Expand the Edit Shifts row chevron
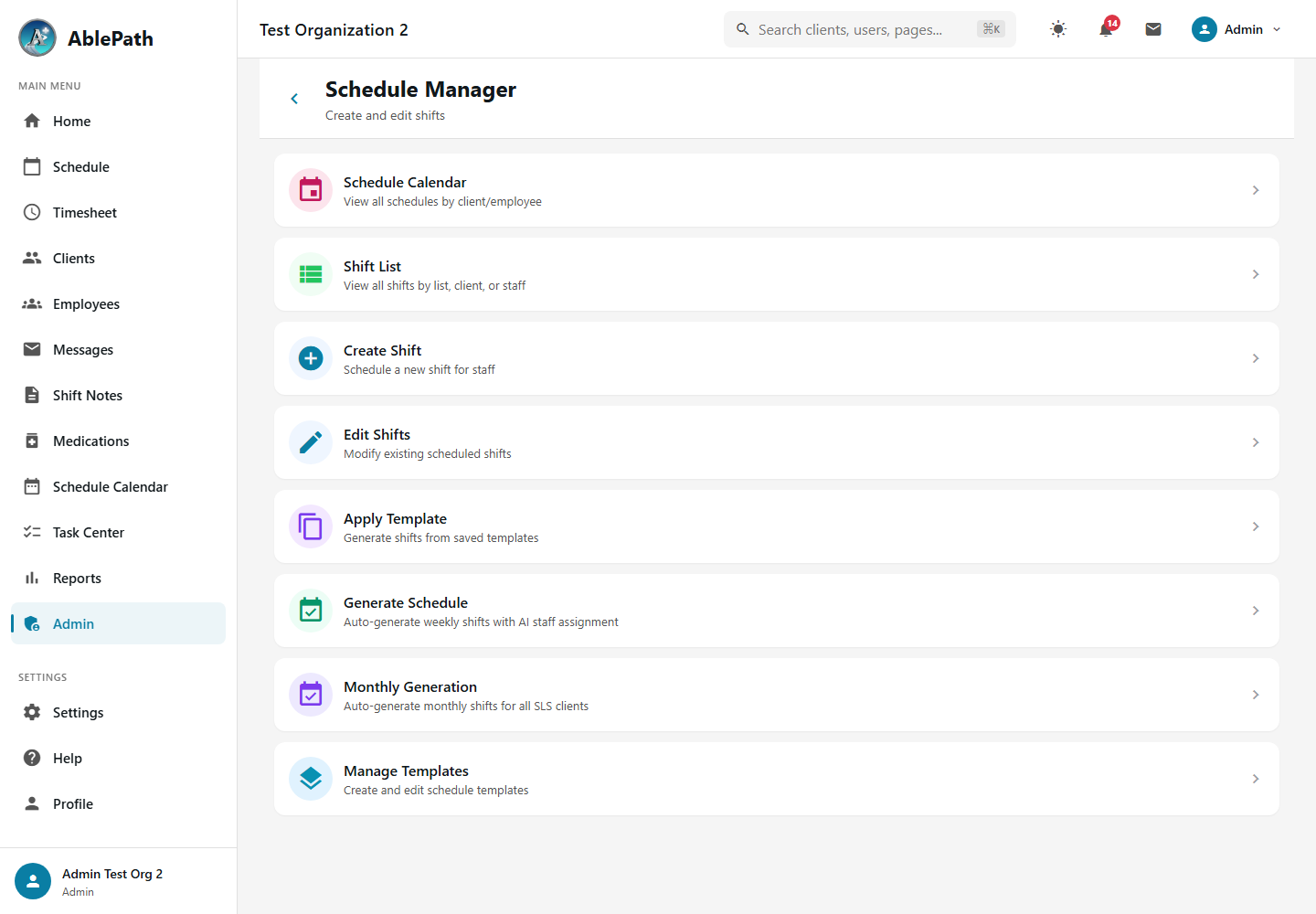Viewport: 1316px width, 914px height. [1256, 442]
